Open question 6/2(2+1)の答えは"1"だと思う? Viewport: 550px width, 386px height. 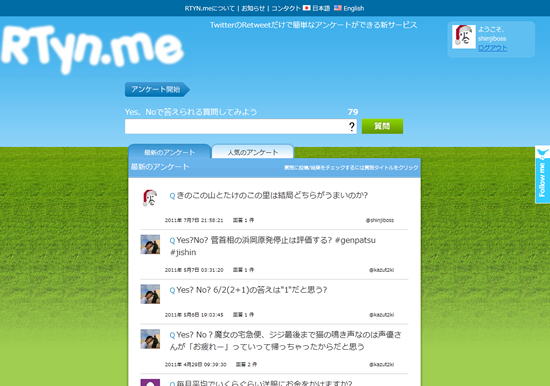pyautogui.click(x=251, y=290)
